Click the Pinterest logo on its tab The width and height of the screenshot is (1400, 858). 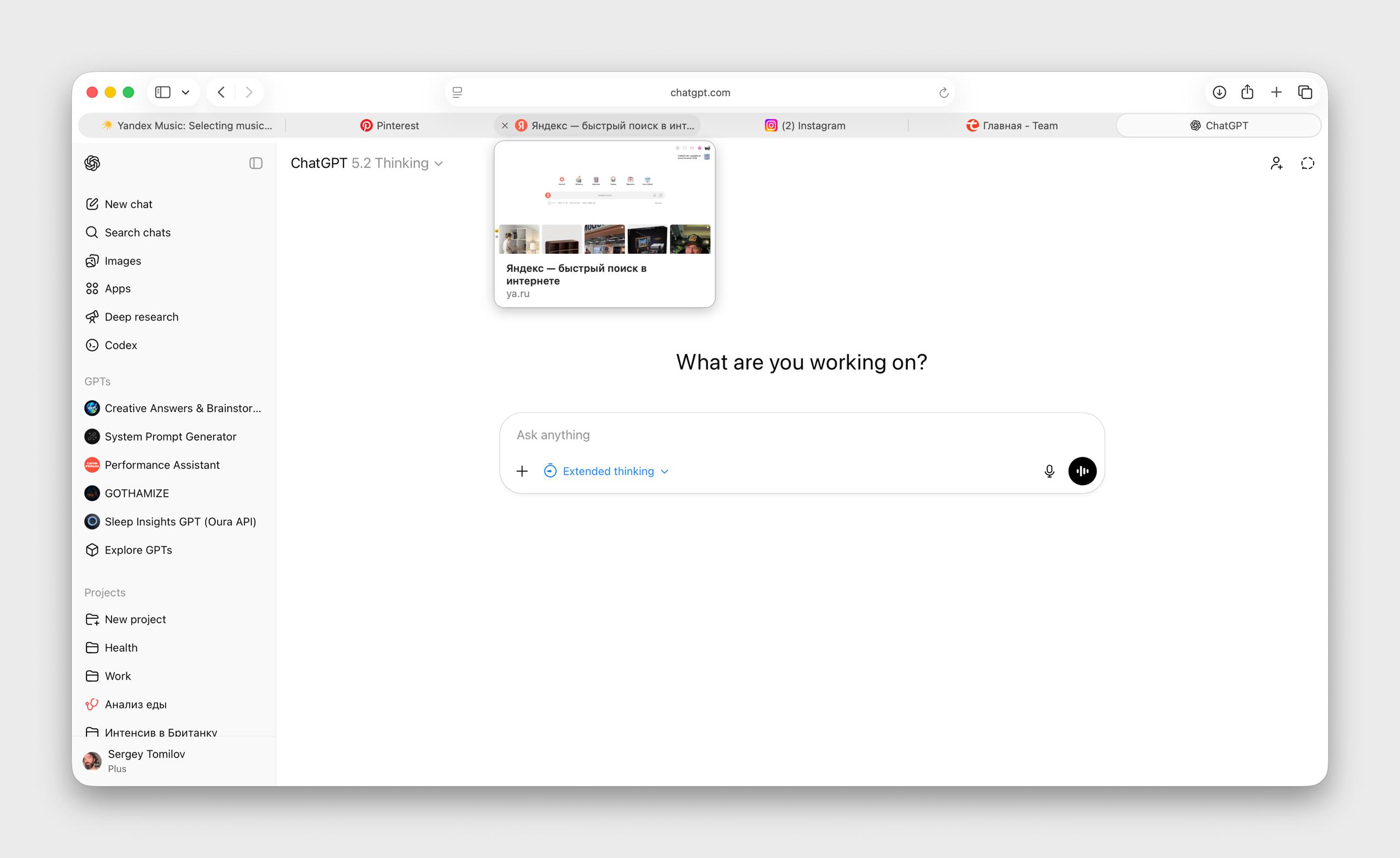pyautogui.click(x=366, y=126)
